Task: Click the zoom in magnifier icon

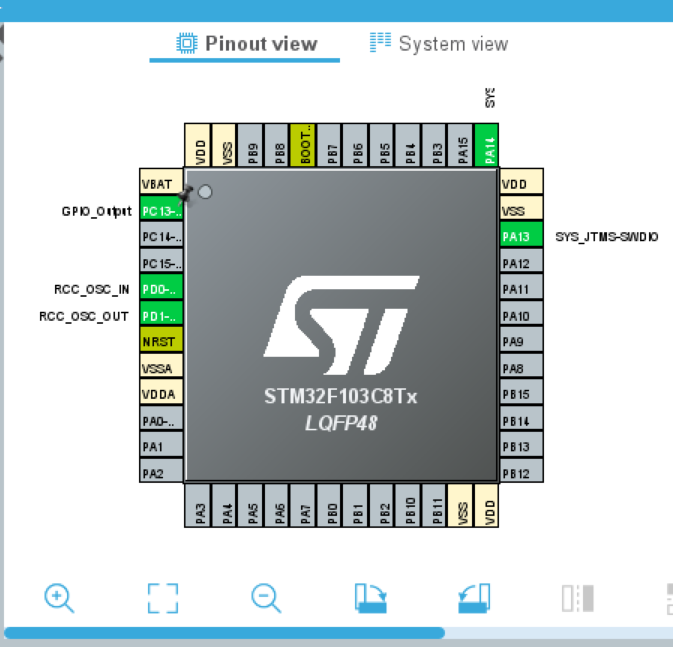Action: [x=59, y=598]
